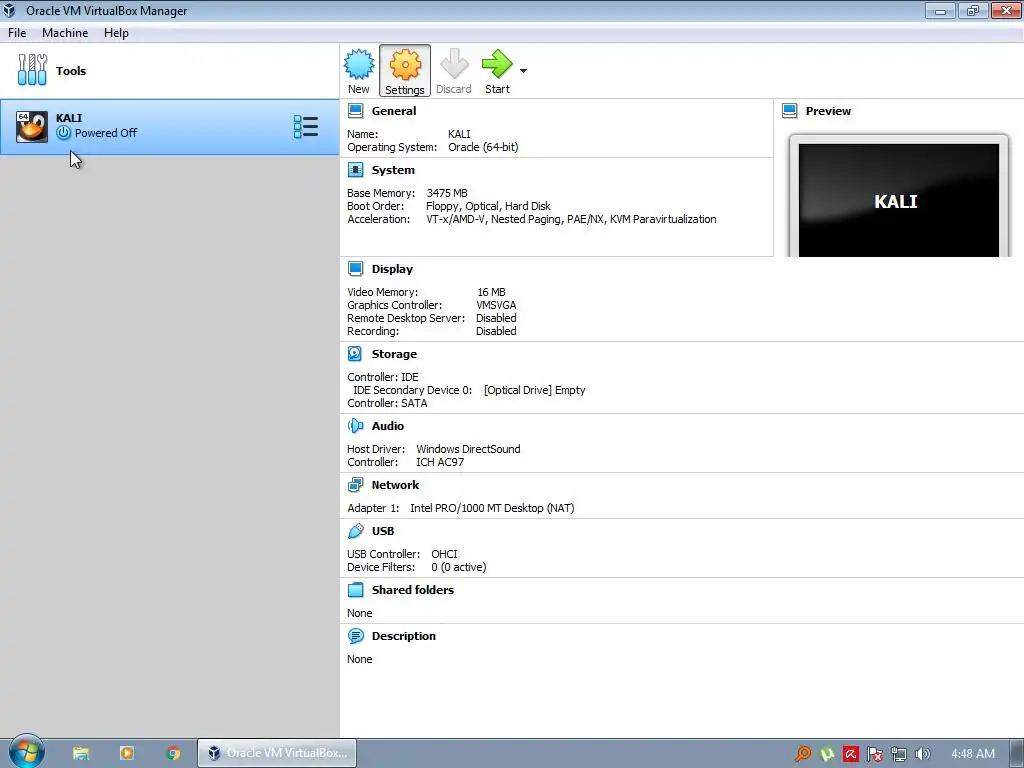Click the '3475 MB' base memory value

(x=447, y=193)
